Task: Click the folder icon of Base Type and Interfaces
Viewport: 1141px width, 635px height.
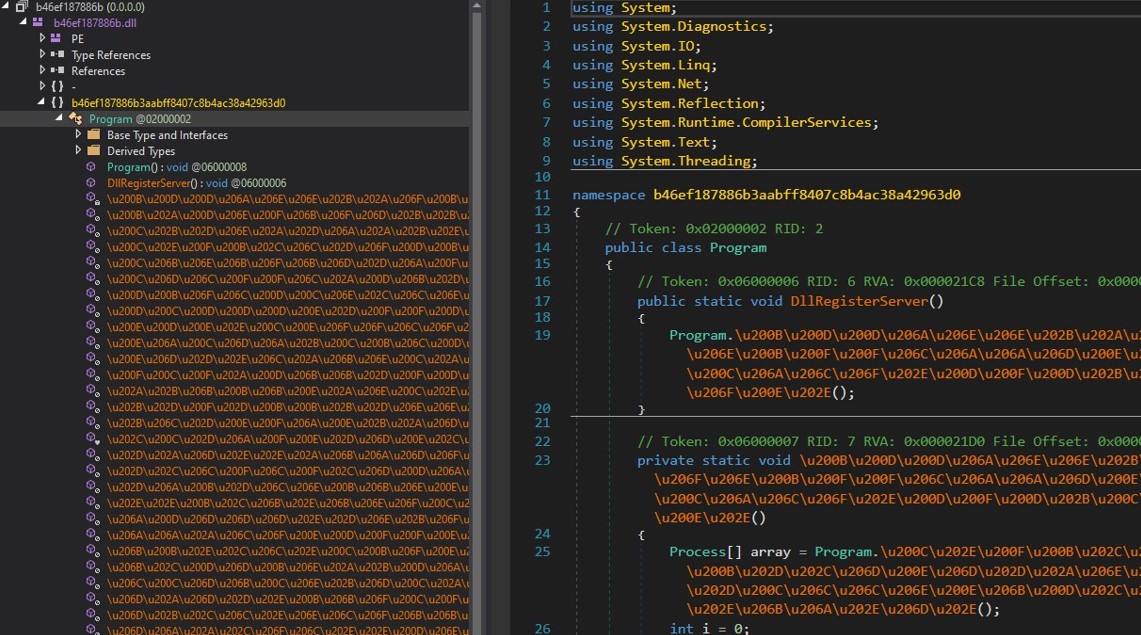Action: point(94,135)
